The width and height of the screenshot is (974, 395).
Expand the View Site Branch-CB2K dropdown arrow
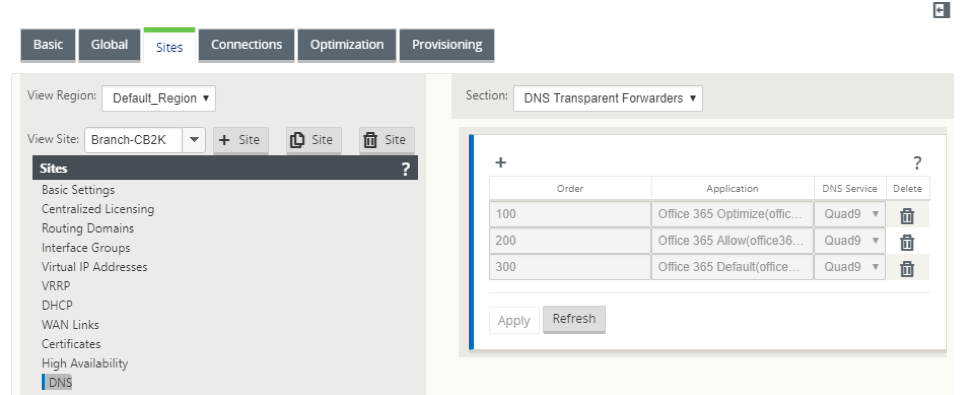(x=194, y=140)
